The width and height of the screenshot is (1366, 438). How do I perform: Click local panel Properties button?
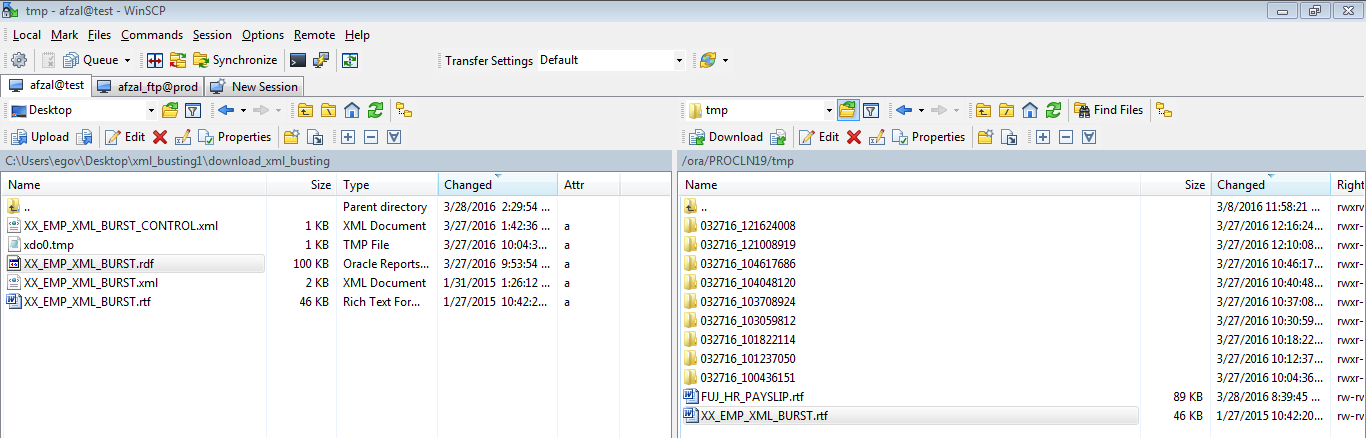click(x=235, y=137)
